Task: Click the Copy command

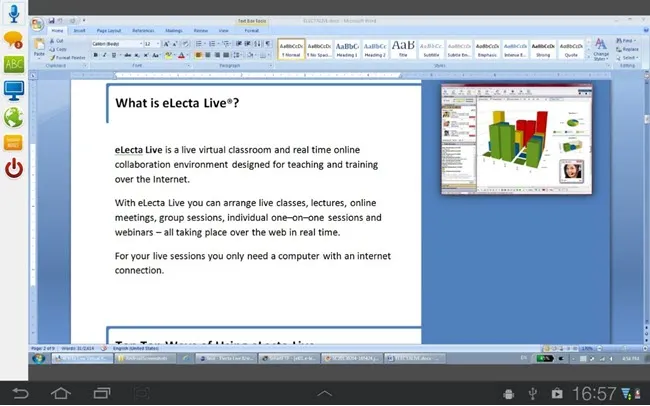Action: 58,49
